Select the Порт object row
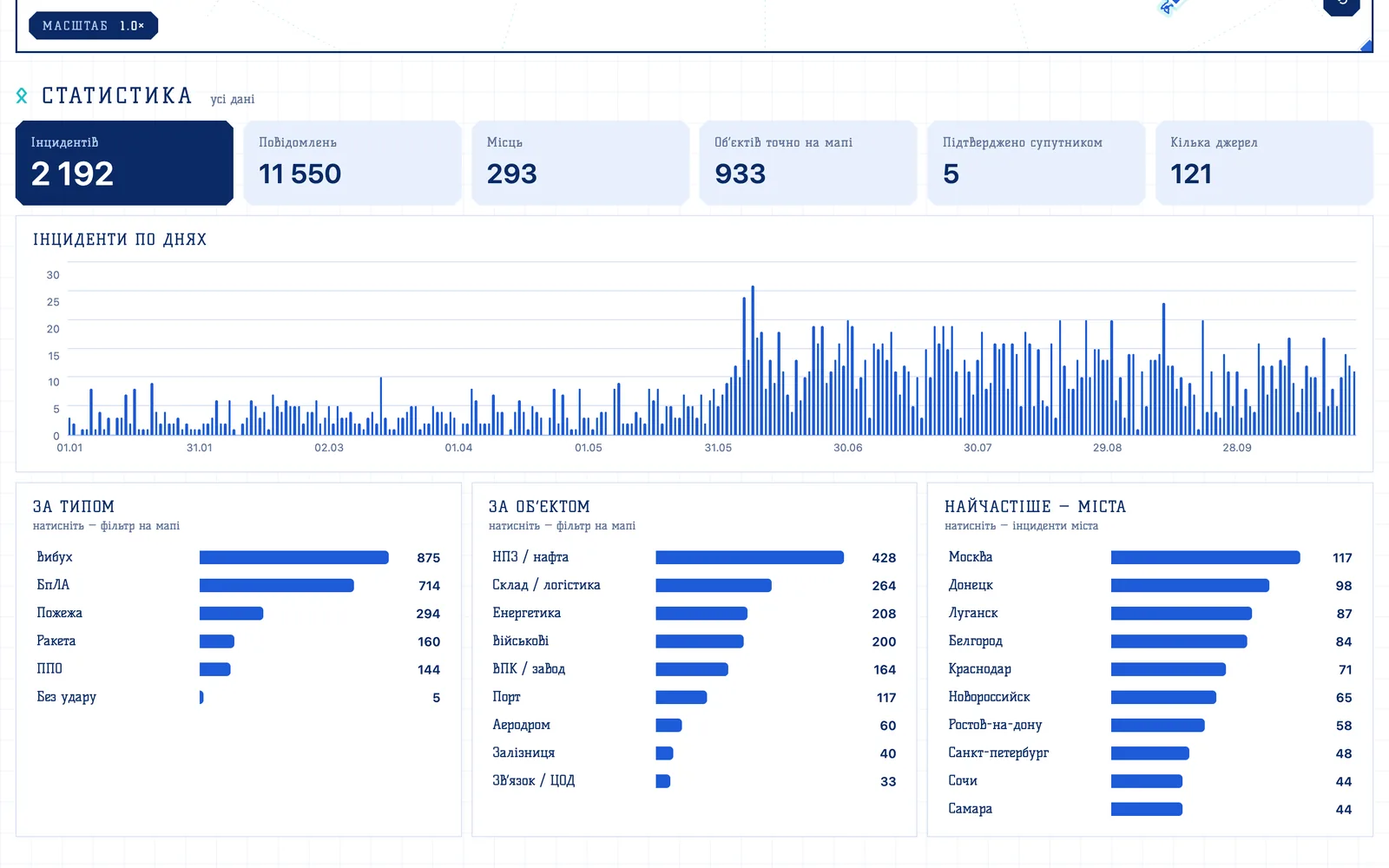Image resolution: width=1389 pixels, height=868 pixels. click(694, 697)
